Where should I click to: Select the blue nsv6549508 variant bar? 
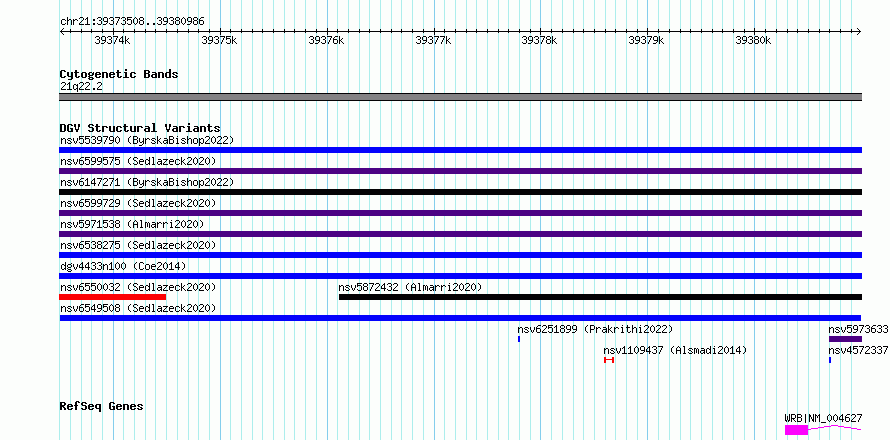(460, 318)
